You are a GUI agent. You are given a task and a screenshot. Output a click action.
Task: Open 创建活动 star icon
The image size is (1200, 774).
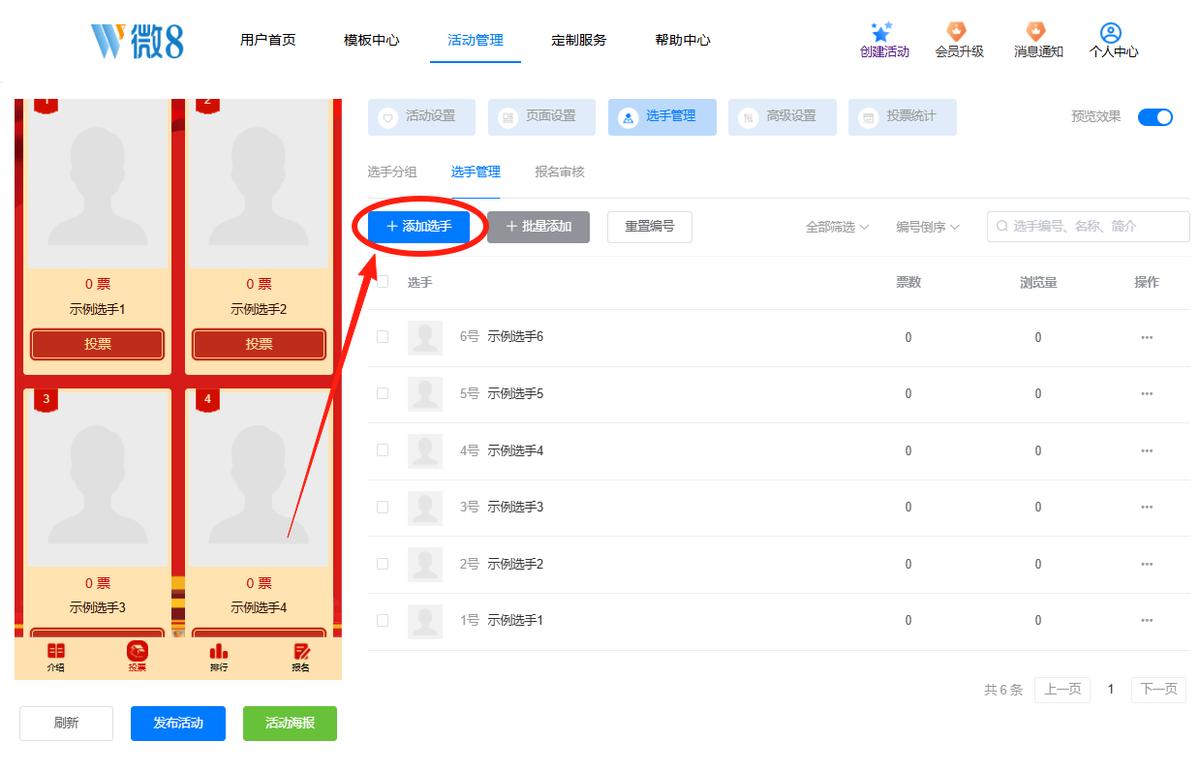coord(881,32)
